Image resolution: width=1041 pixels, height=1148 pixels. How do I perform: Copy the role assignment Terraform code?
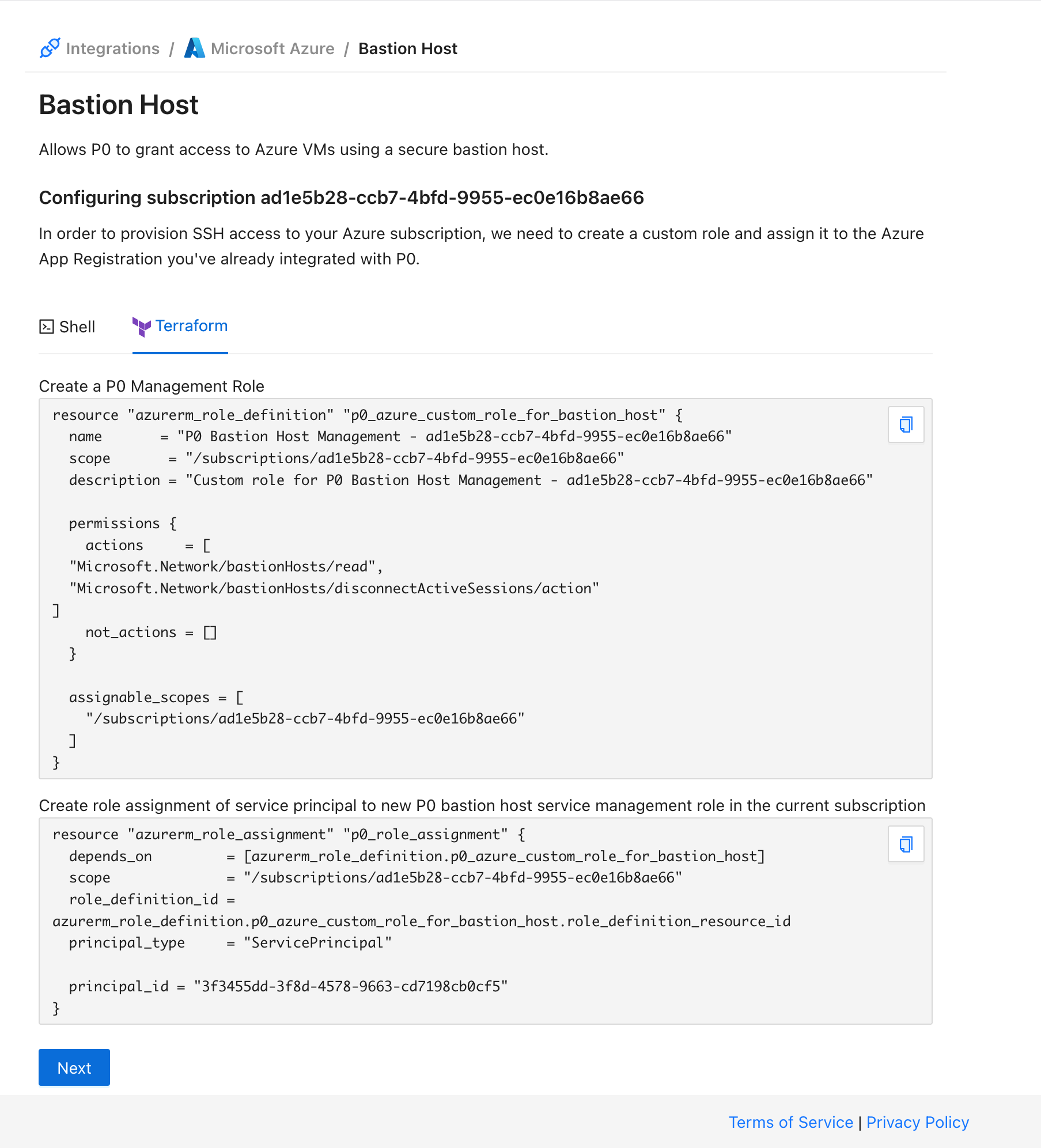[906, 844]
